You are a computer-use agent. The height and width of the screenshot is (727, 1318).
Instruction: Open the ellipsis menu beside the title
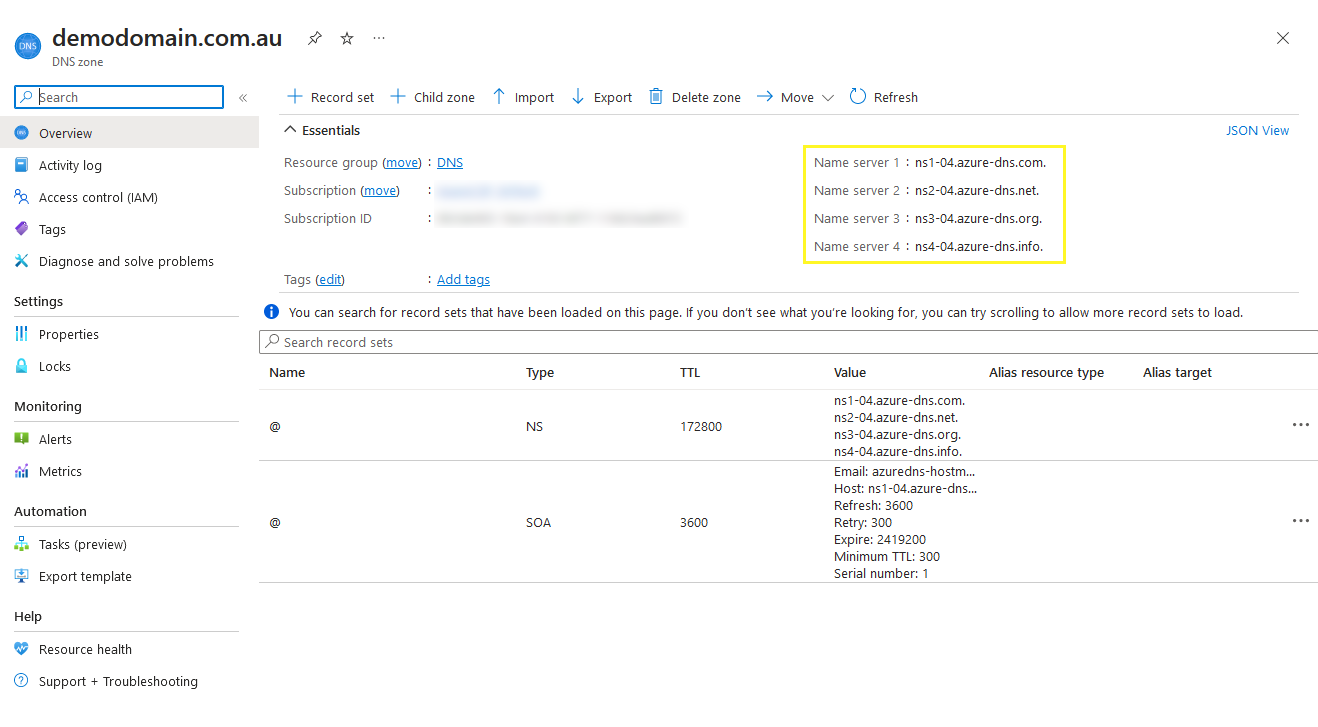379,38
